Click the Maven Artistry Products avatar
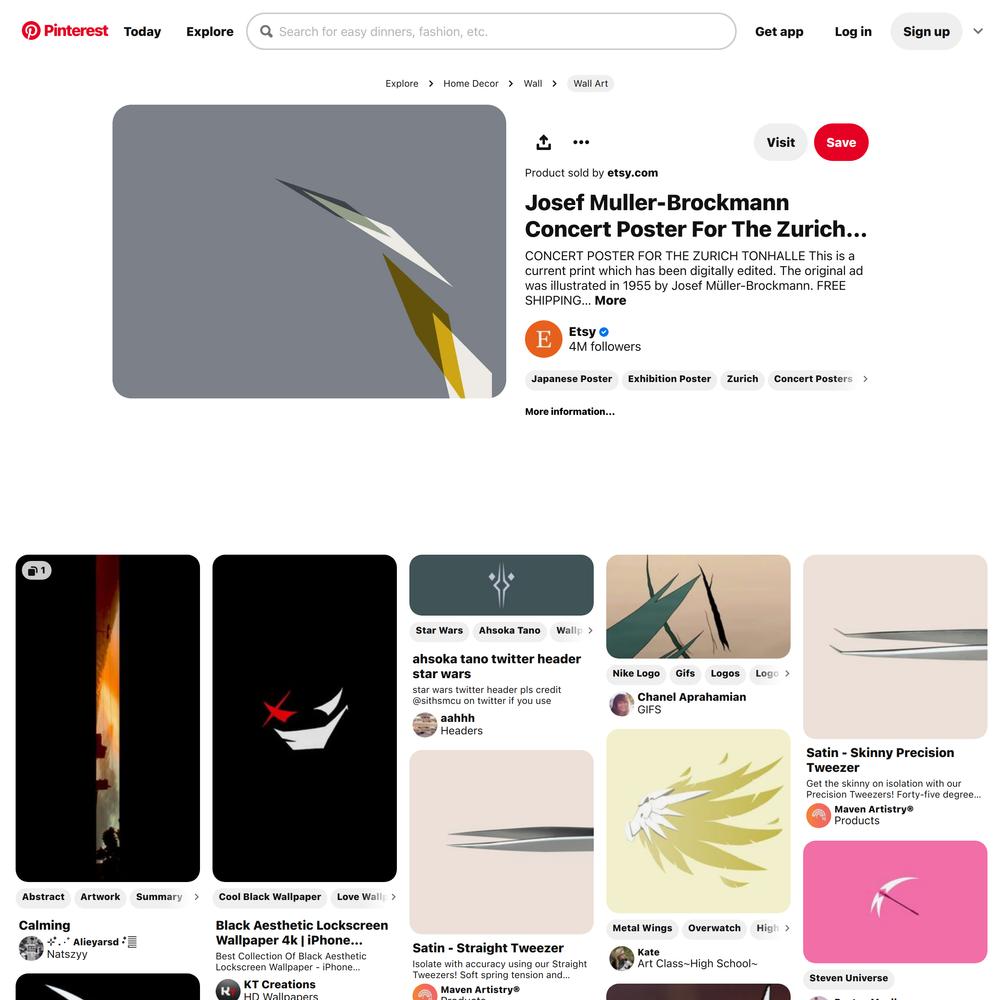The width and height of the screenshot is (1000, 1000). pos(818,815)
